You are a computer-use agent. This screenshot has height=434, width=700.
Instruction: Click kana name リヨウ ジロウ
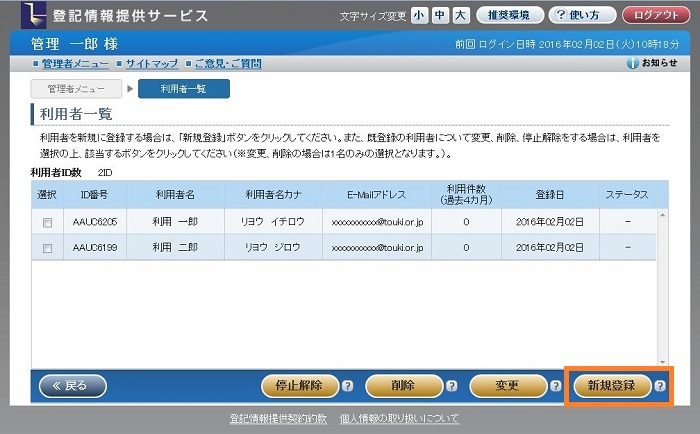273,247
